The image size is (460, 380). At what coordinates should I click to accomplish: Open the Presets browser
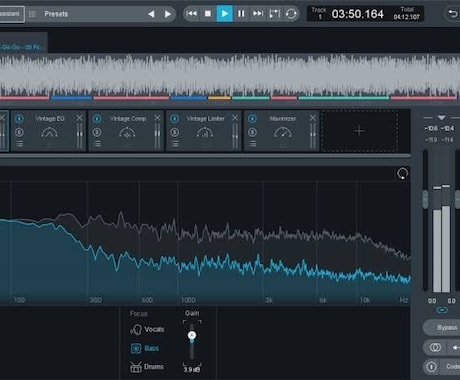(56, 14)
